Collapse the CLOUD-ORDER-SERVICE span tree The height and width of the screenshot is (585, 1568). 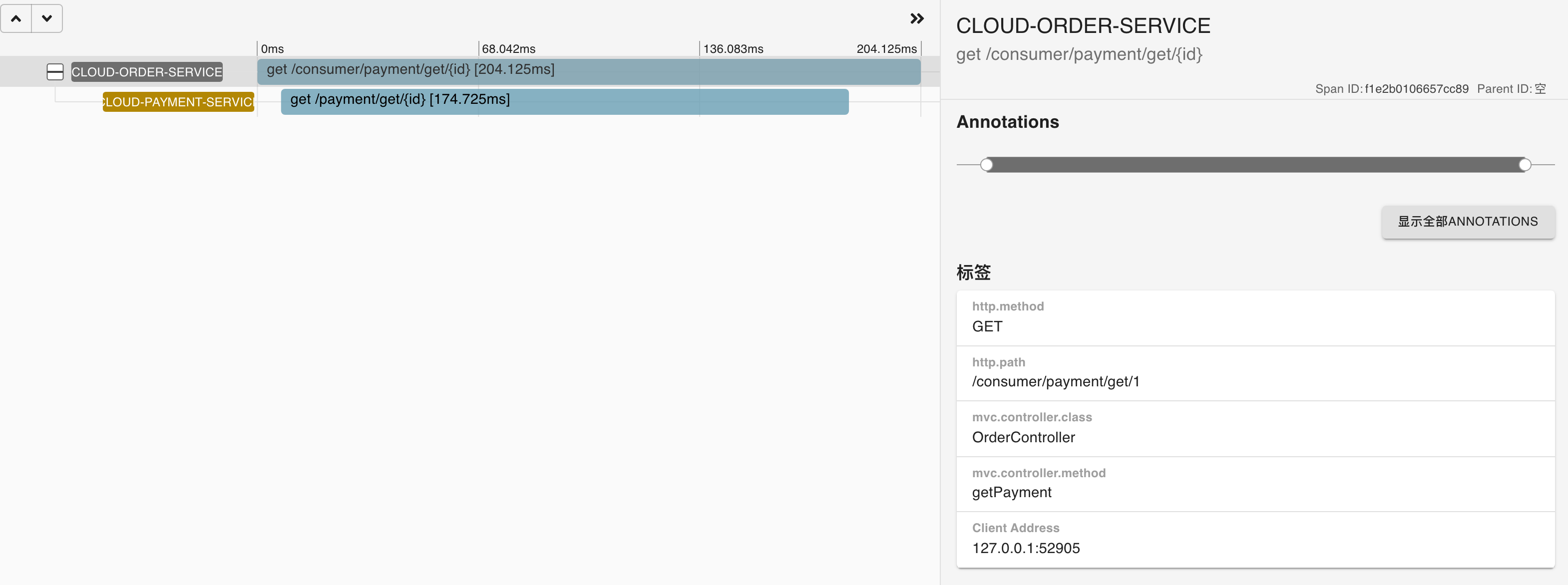click(x=55, y=72)
